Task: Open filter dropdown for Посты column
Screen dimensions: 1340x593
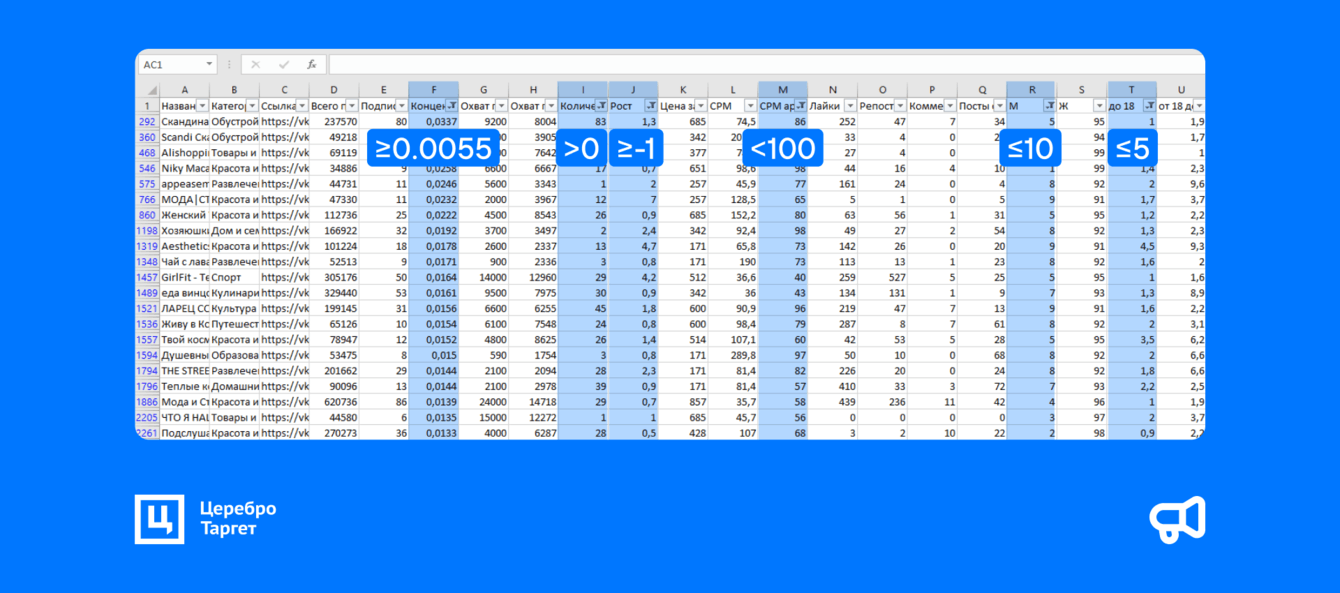Action: [x=999, y=105]
